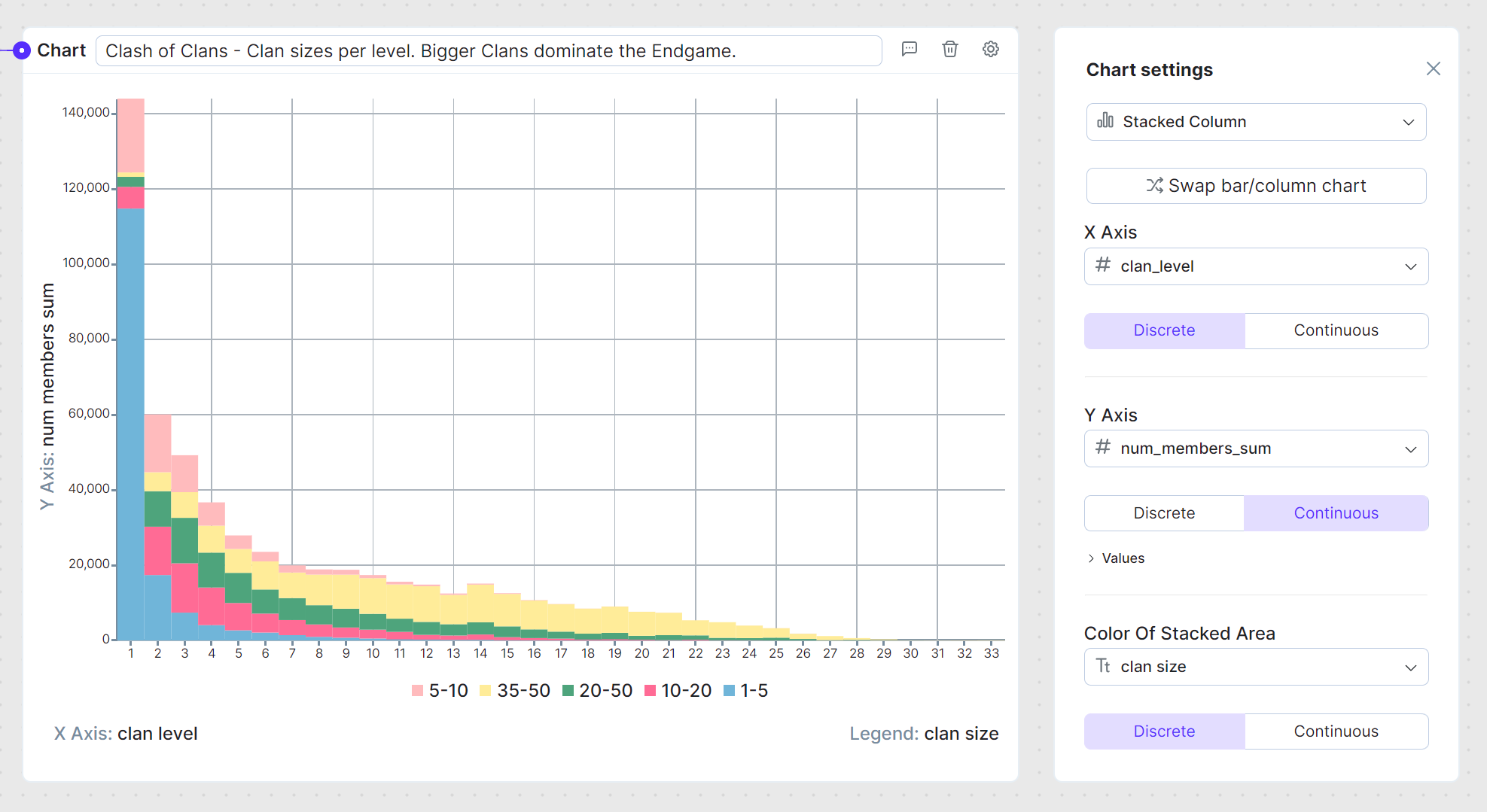
Task: Open the clan size color dropdown
Action: tap(1256, 667)
